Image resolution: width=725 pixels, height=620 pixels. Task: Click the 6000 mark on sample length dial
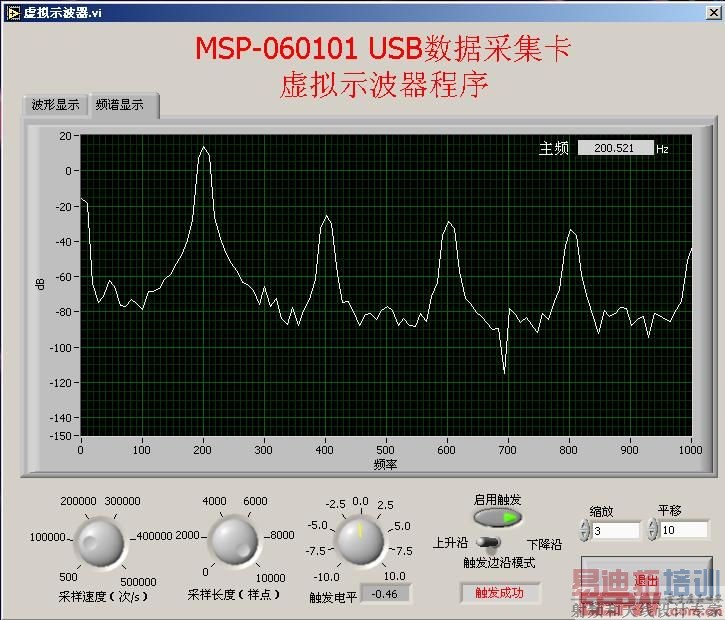[x=255, y=501]
